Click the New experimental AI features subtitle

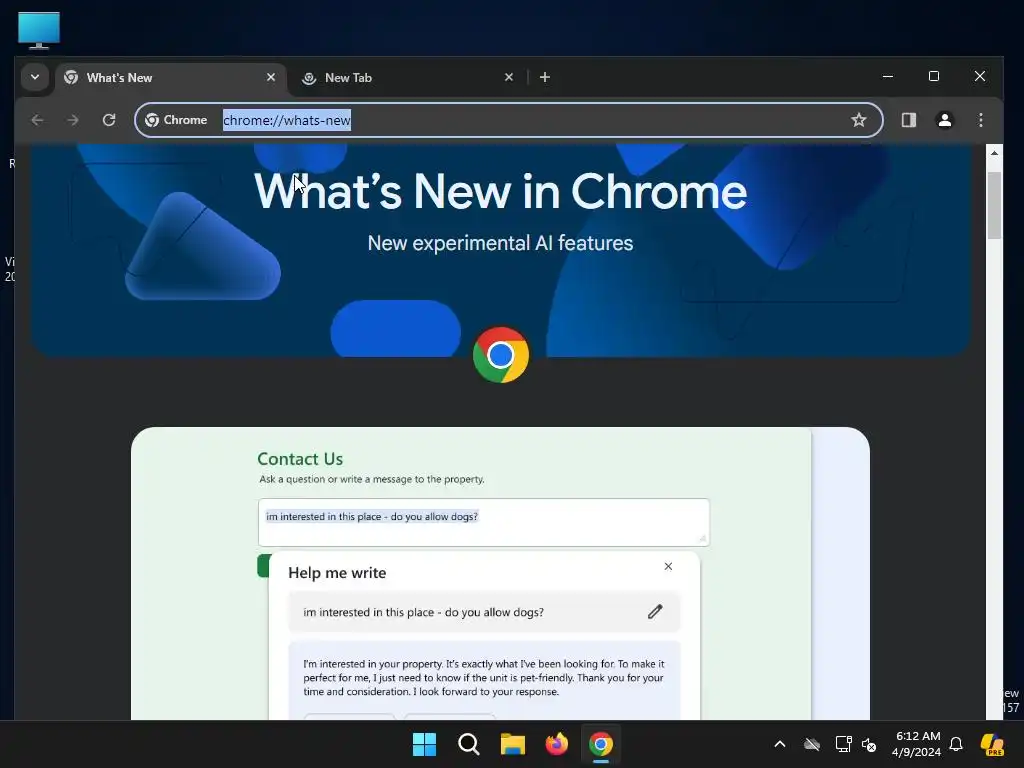tap(500, 243)
